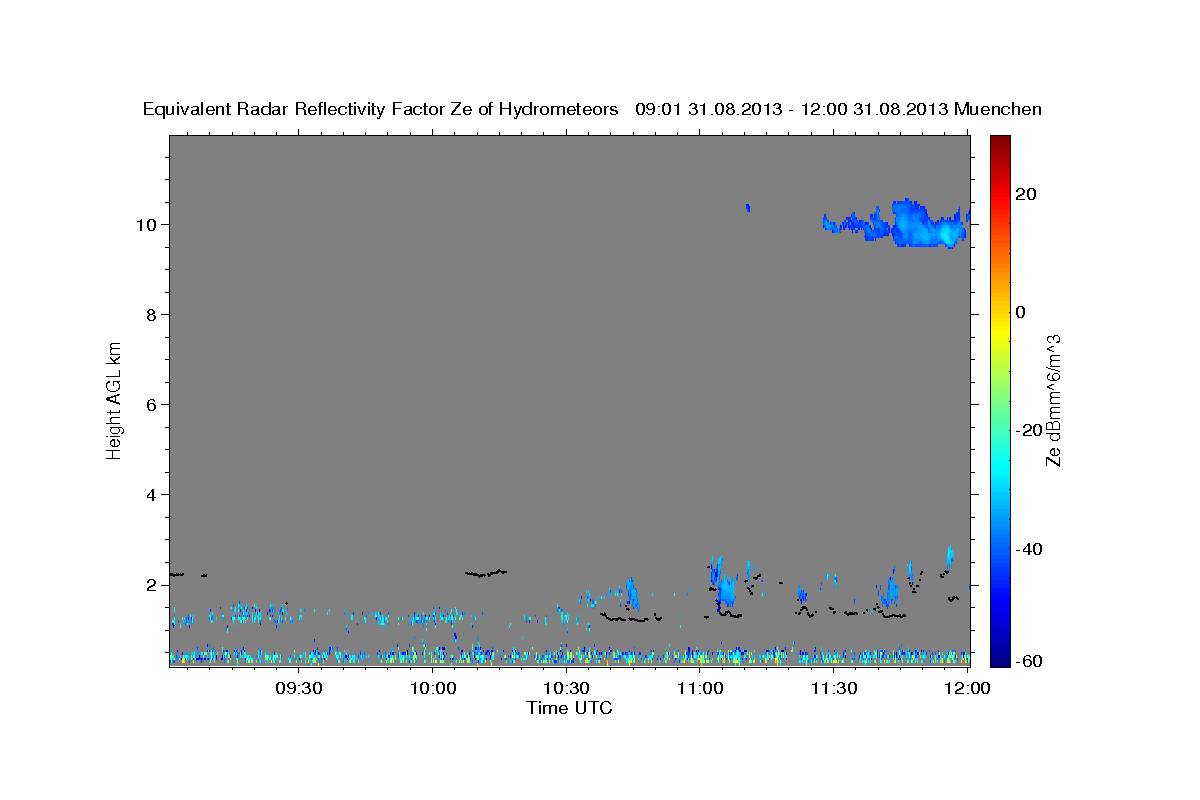Click the colorbar label 'Ze dBmm^6/m^3'
The image size is (1200, 800).
(x=1053, y=400)
